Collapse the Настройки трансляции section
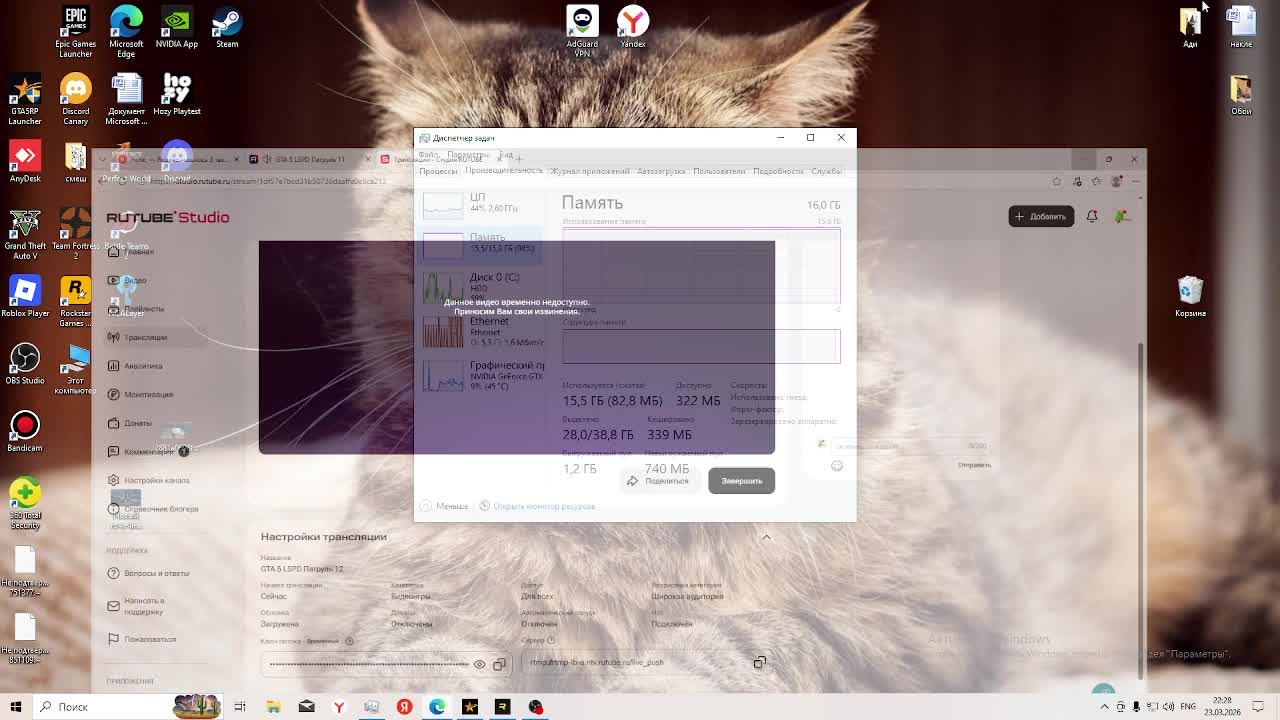The height and width of the screenshot is (720, 1280). pos(767,537)
